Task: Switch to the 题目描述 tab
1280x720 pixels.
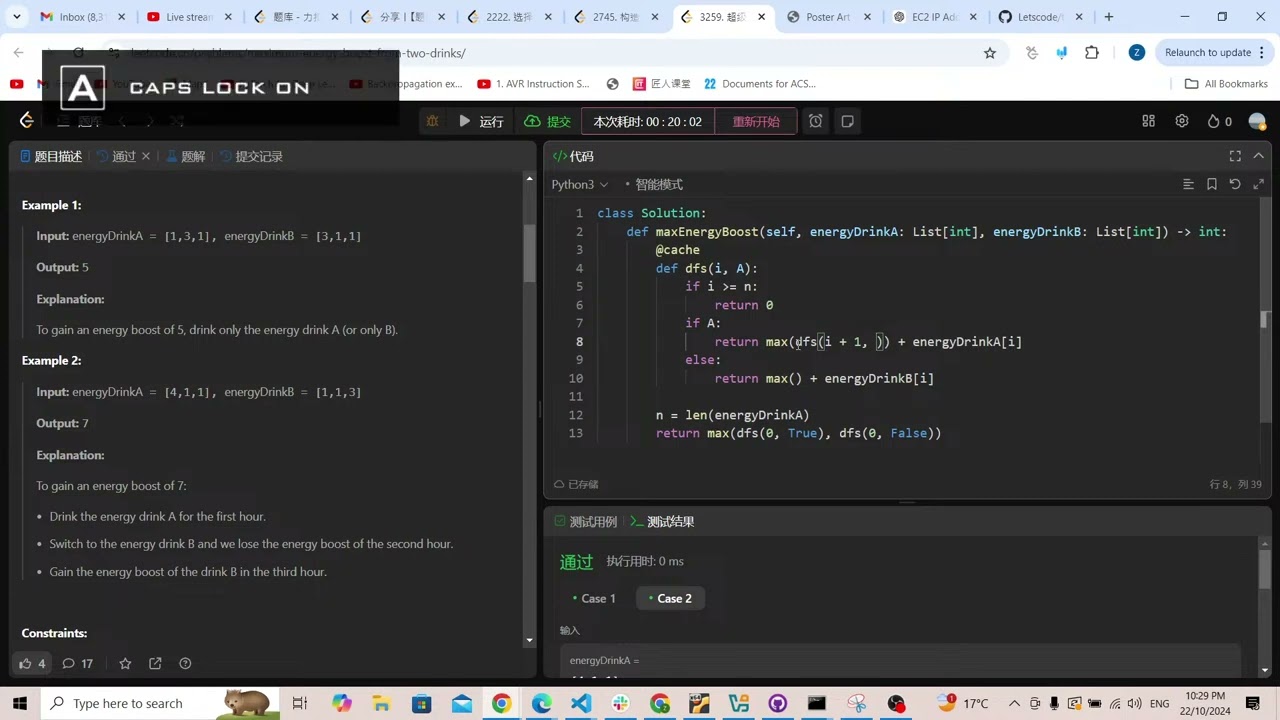Action: (51, 156)
